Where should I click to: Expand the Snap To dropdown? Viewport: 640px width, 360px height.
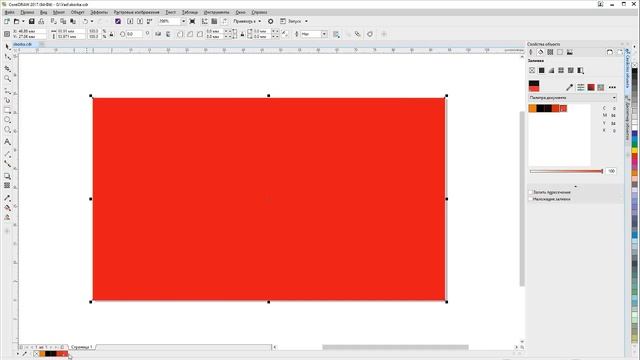click(260, 21)
